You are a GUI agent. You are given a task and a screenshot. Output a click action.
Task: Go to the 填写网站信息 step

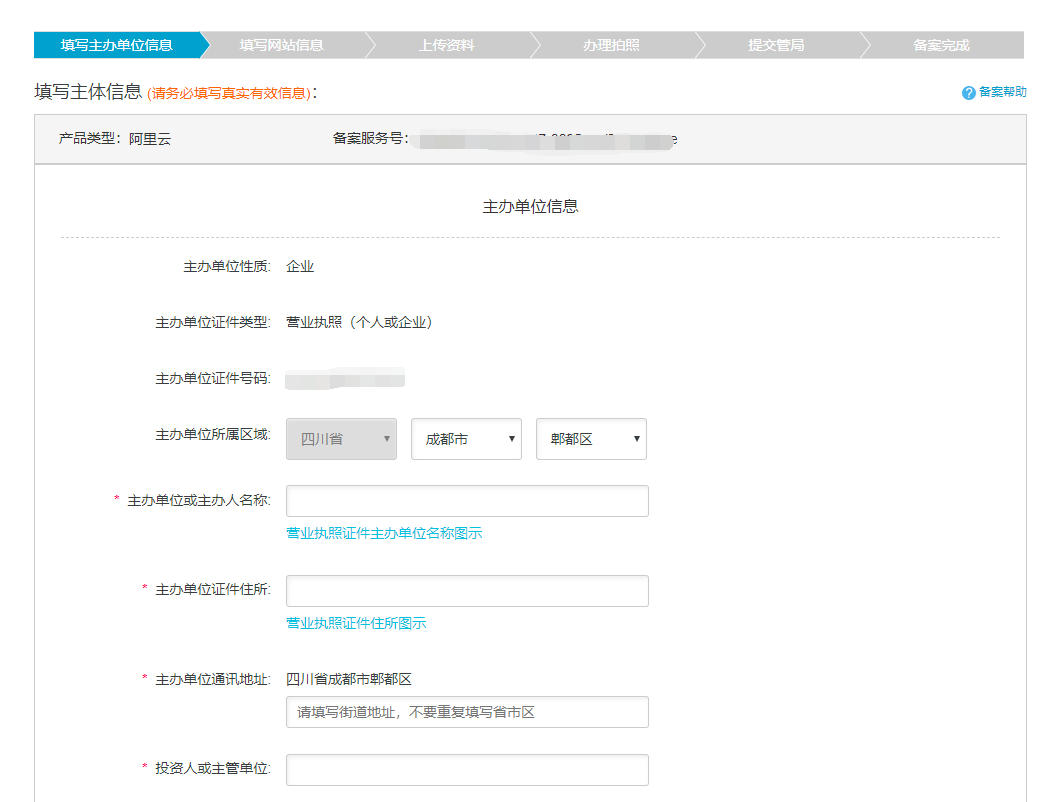click(x=281, y=45)
